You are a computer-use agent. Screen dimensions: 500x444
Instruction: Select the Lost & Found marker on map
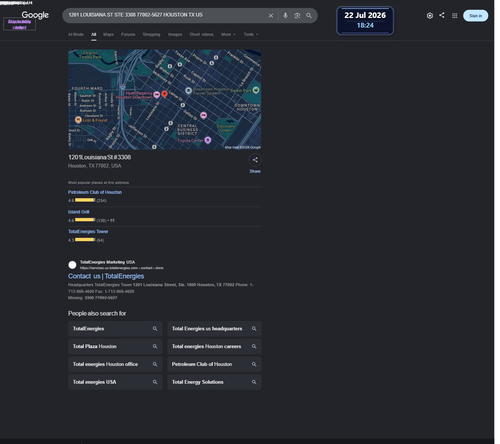pyautogui.click(x=78, y=119)
